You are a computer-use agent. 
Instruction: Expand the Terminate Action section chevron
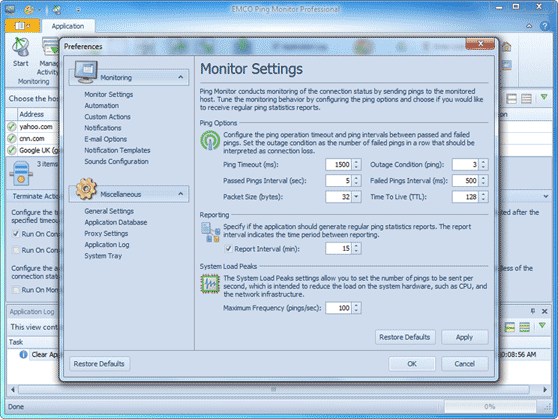coord(546,196)
